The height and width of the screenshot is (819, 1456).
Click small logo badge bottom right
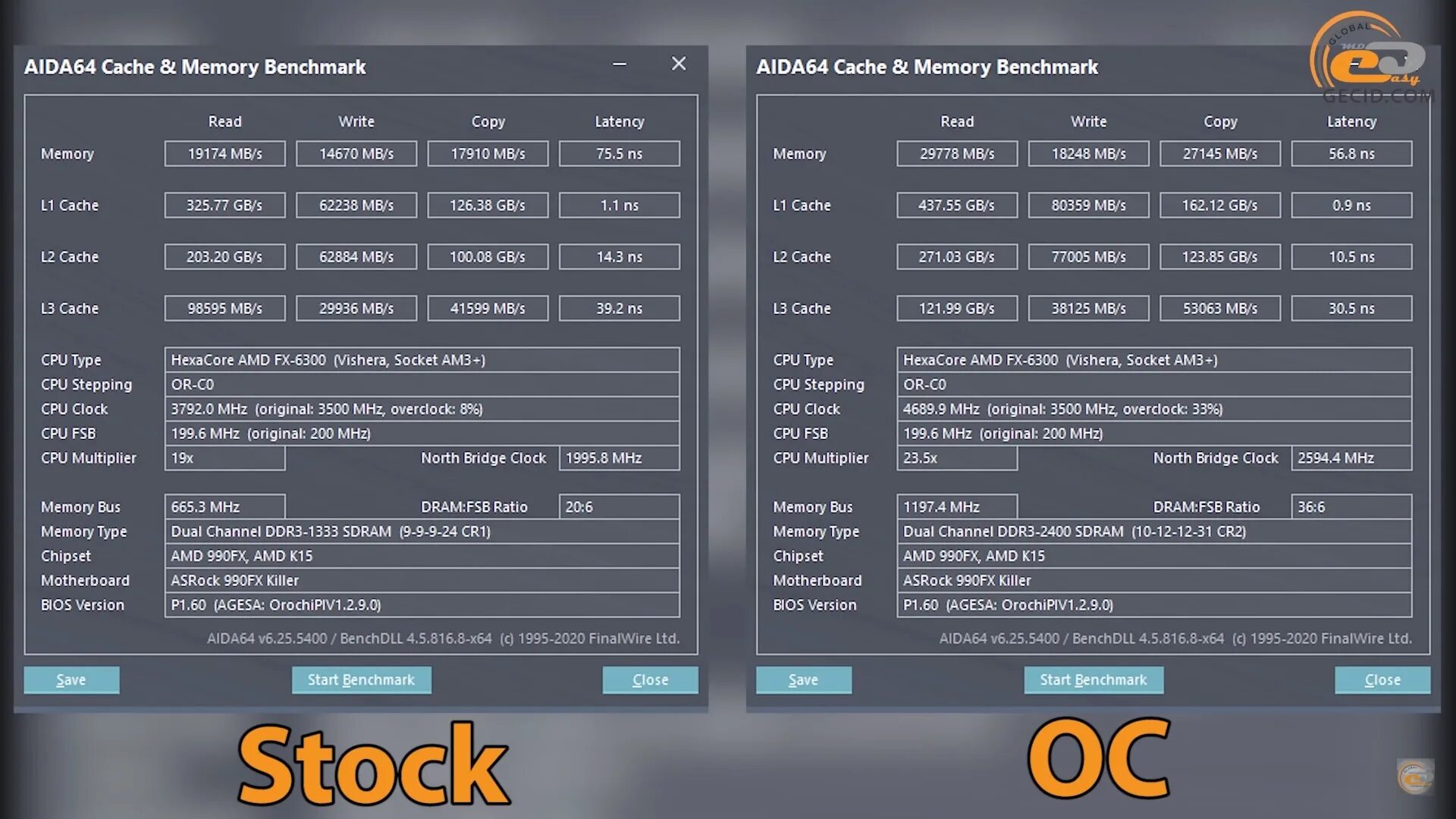(1415, 777)
